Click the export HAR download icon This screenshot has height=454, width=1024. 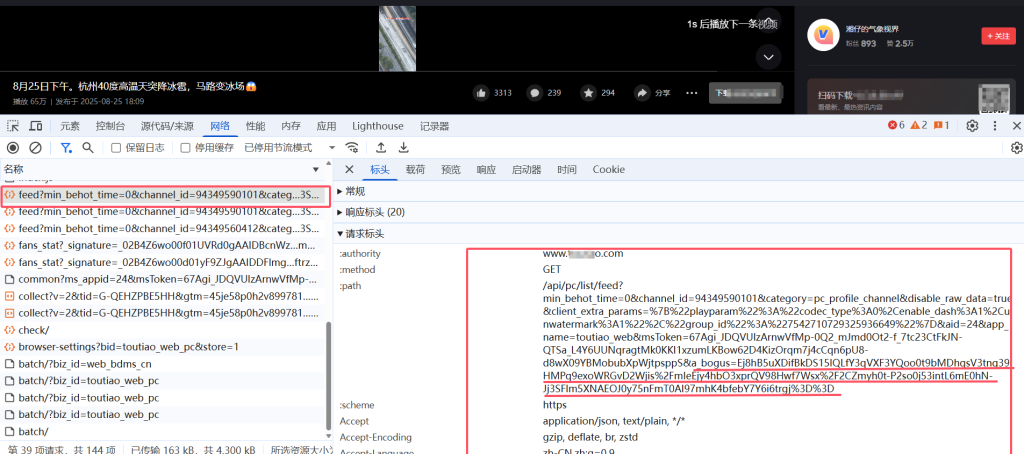click(404, 148)
